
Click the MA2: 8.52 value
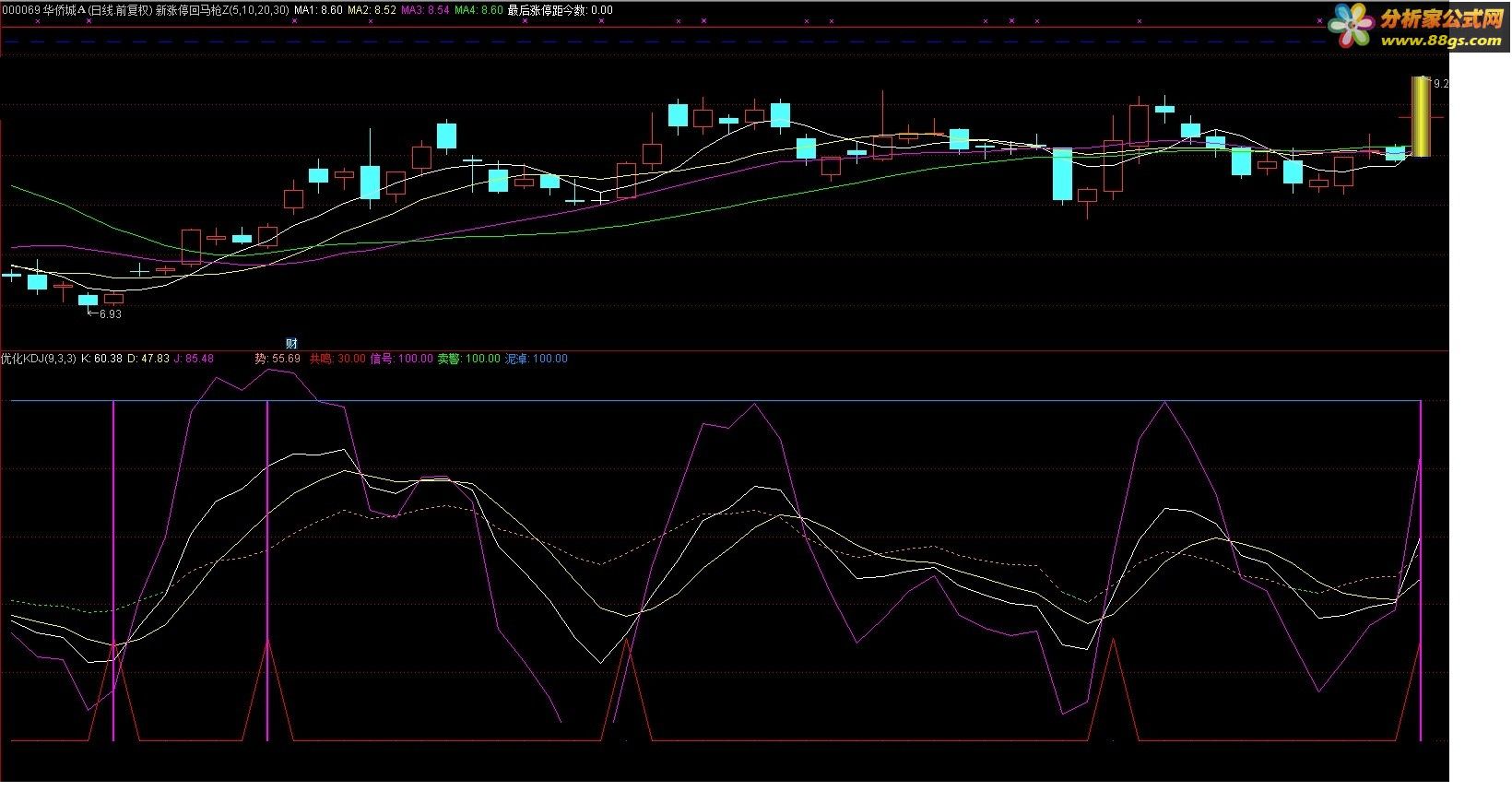pyautogui.click(x=372, y=10)
